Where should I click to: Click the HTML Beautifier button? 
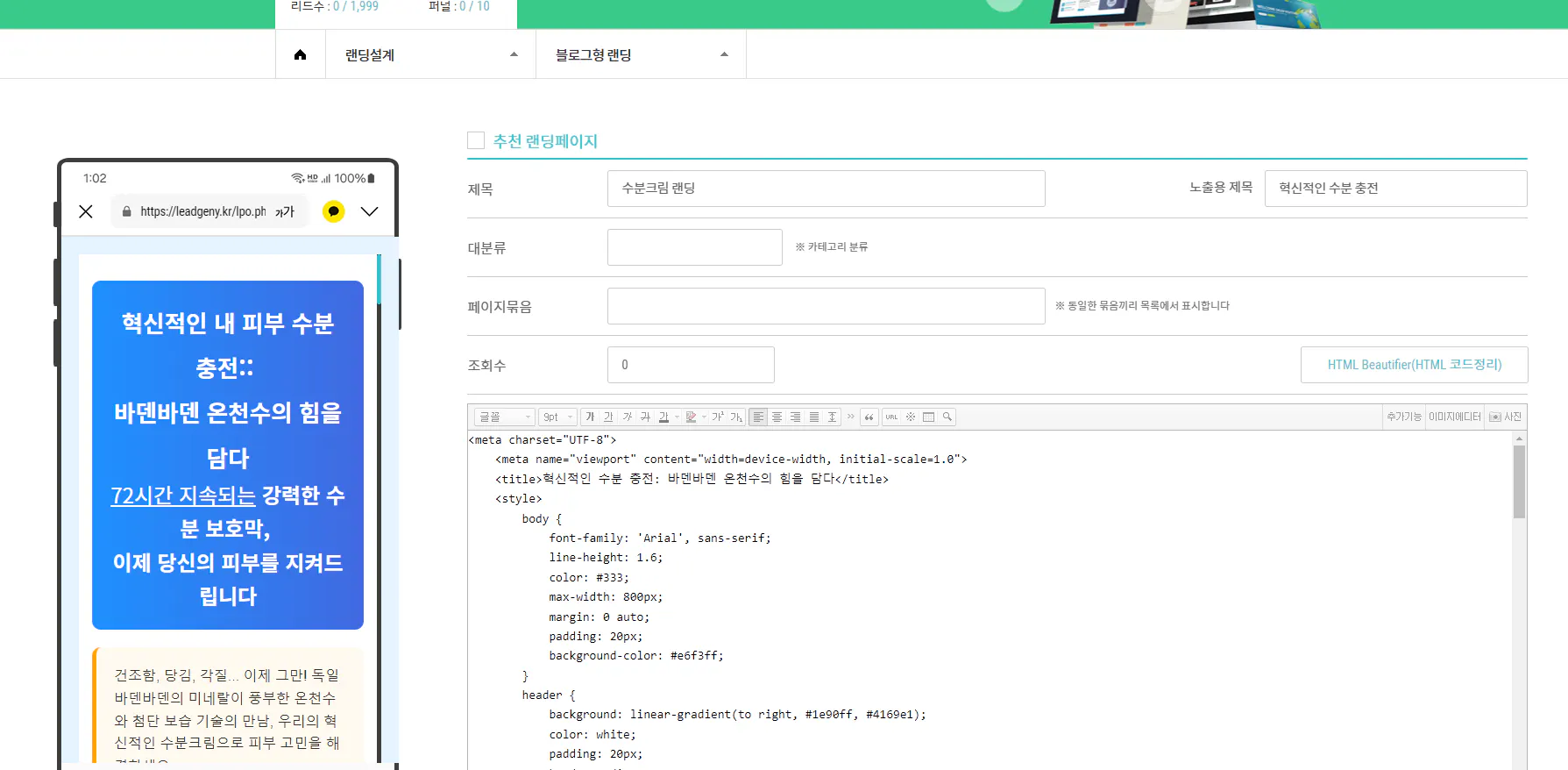(x=1414, y=365)
